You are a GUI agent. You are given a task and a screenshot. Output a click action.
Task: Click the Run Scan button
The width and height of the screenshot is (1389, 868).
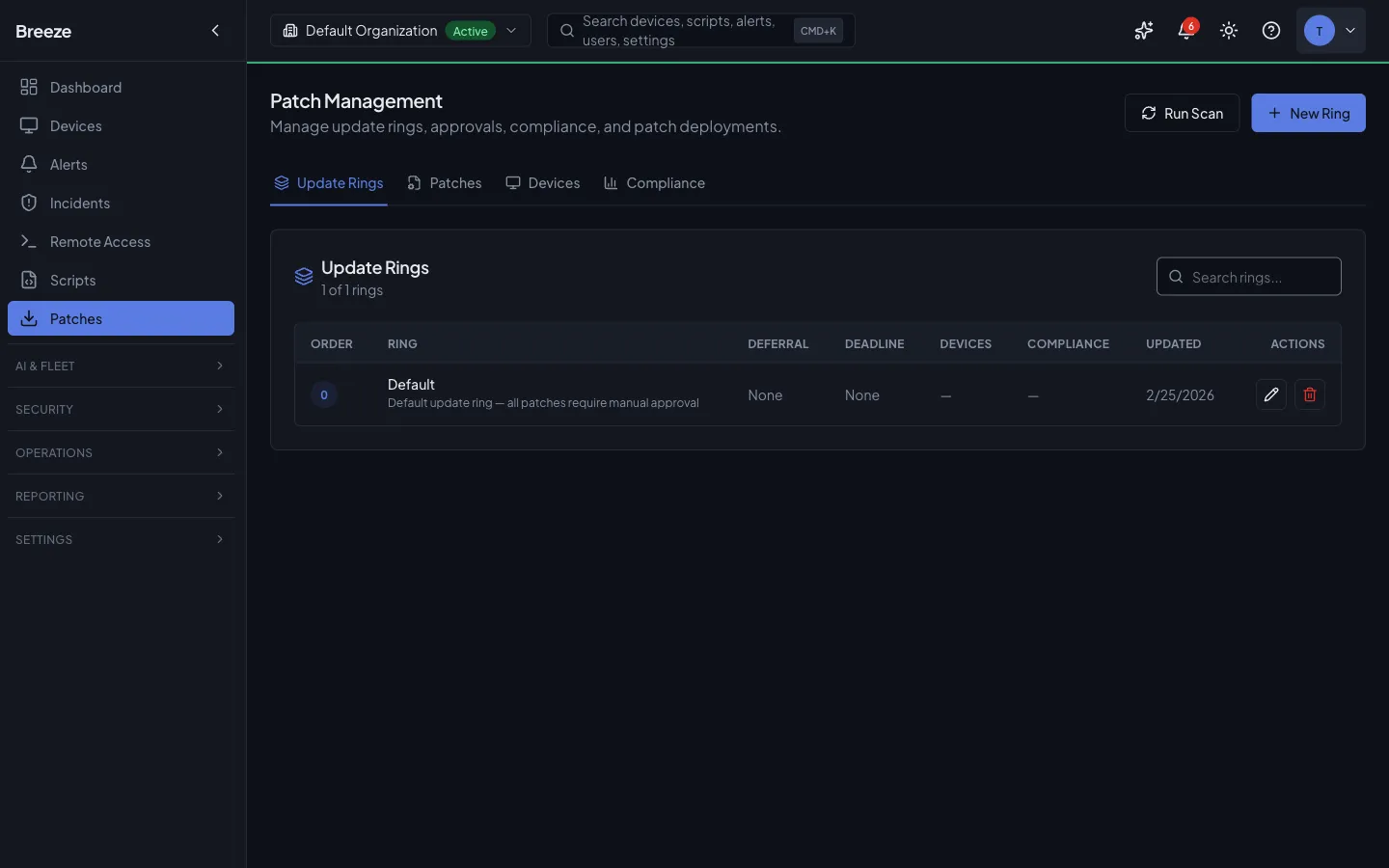(x=1181, y=113)
